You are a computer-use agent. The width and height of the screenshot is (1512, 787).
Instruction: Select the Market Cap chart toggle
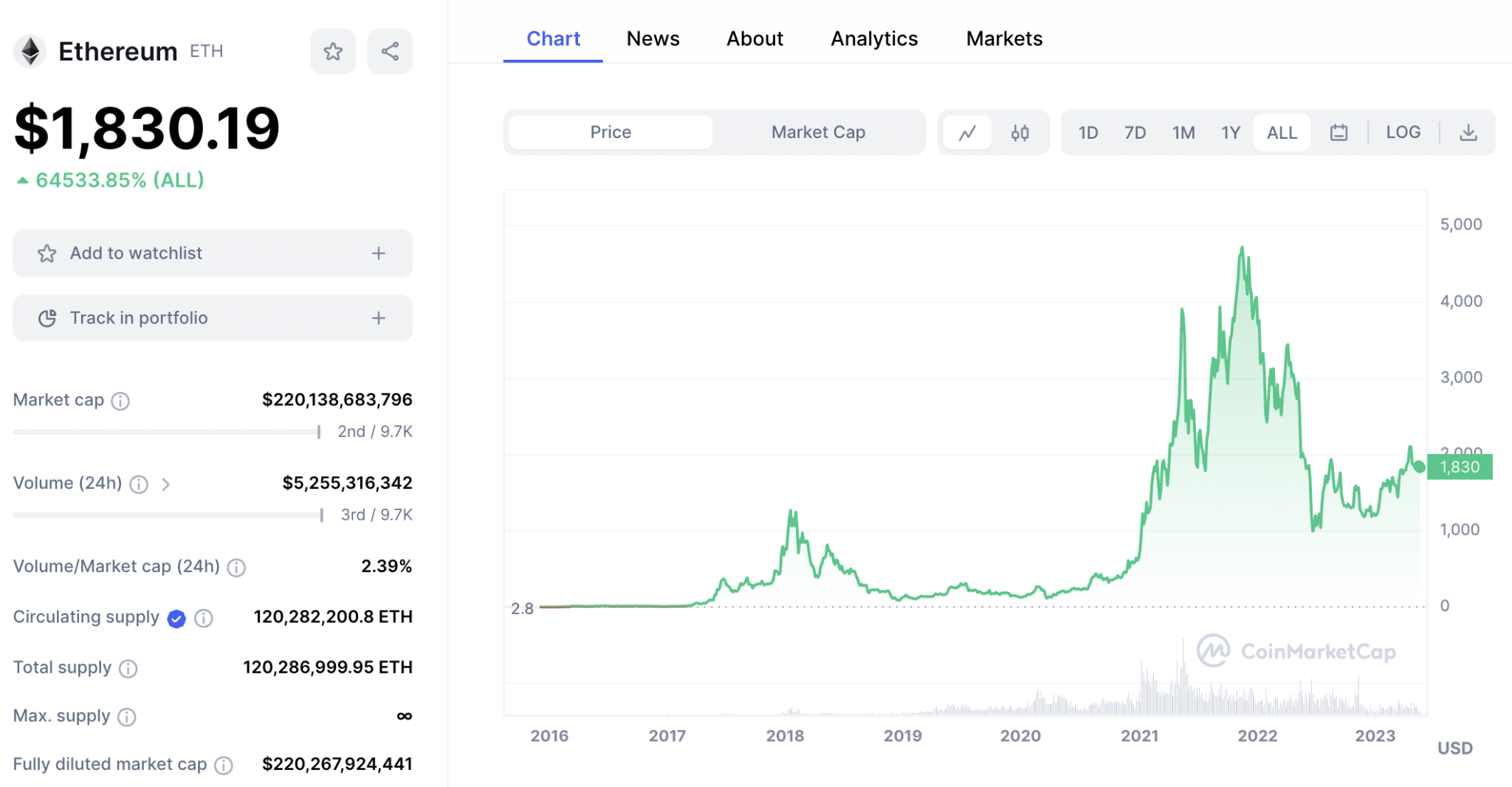(818, 132)
